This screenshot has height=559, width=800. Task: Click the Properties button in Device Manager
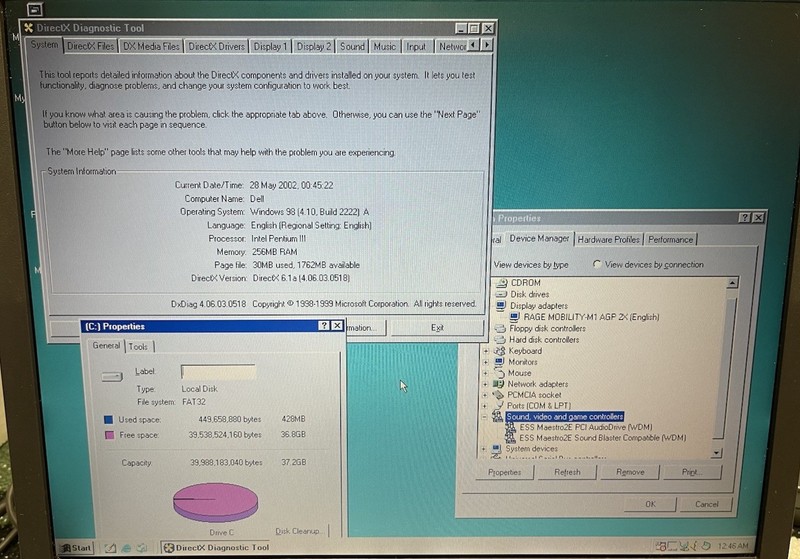click(505, 472)
